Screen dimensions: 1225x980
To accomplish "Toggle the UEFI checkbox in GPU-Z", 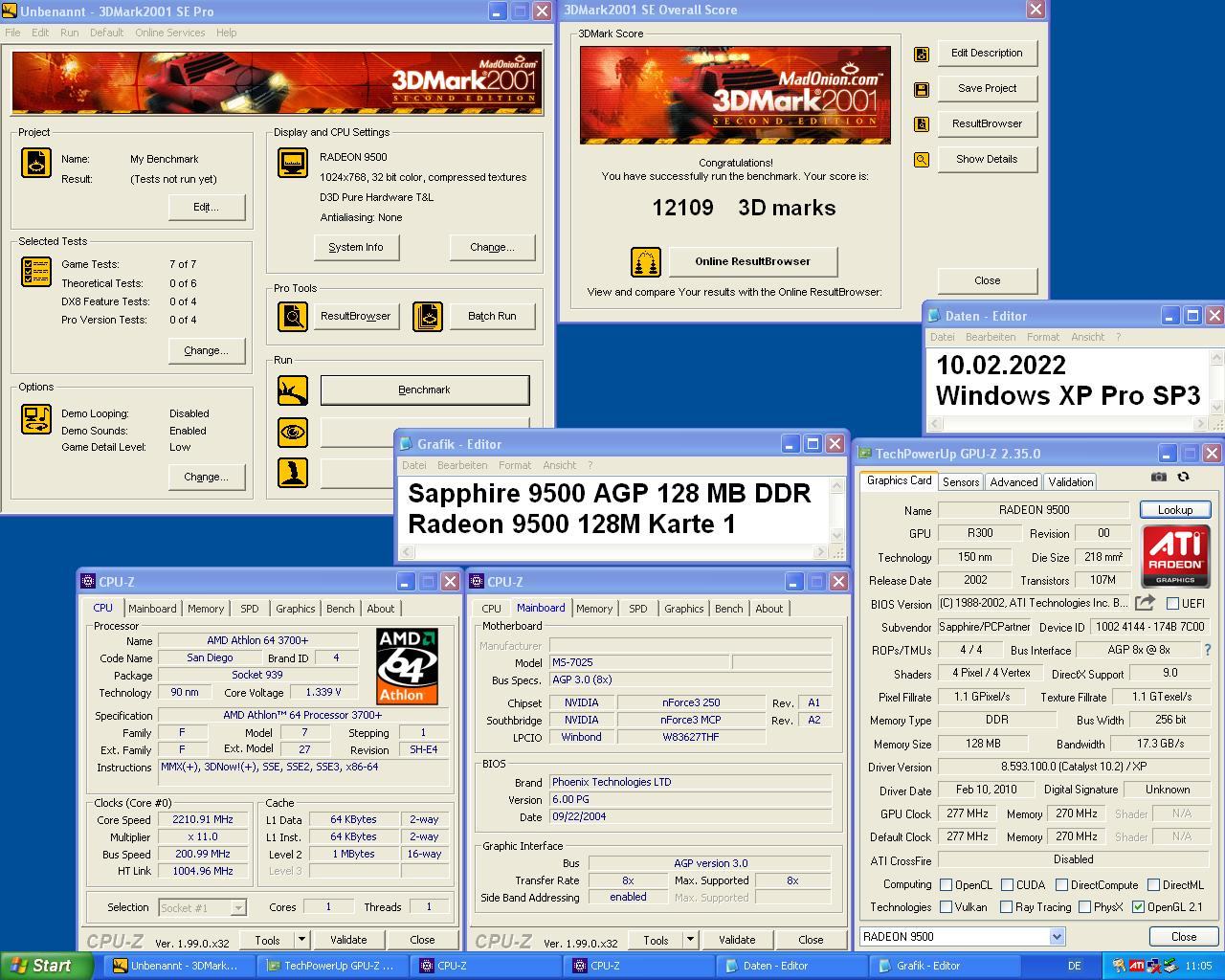I will 1172,604.
